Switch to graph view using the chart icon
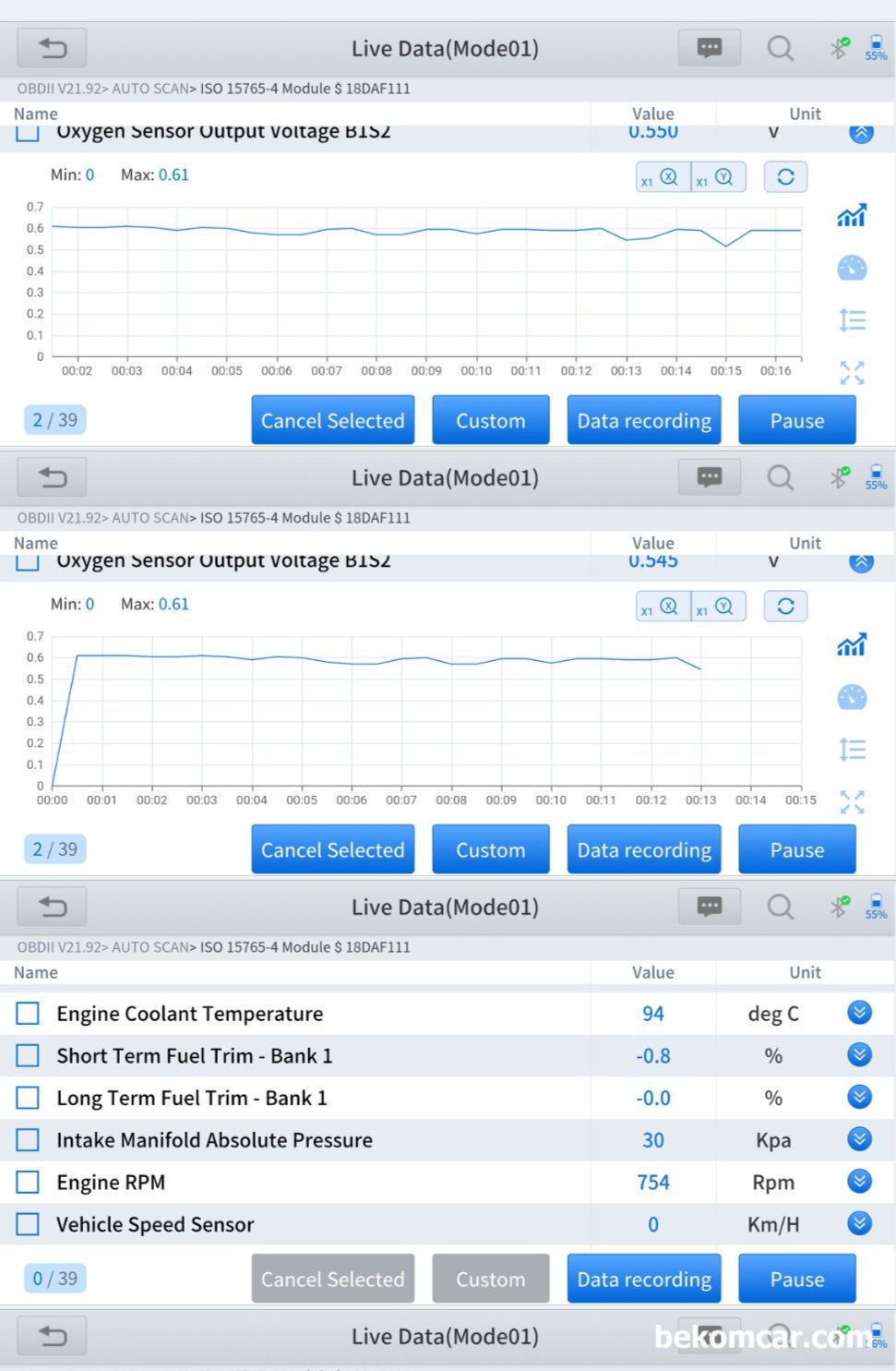The image size is (896, 1371). pyautogui.click(x=851, y=215)
